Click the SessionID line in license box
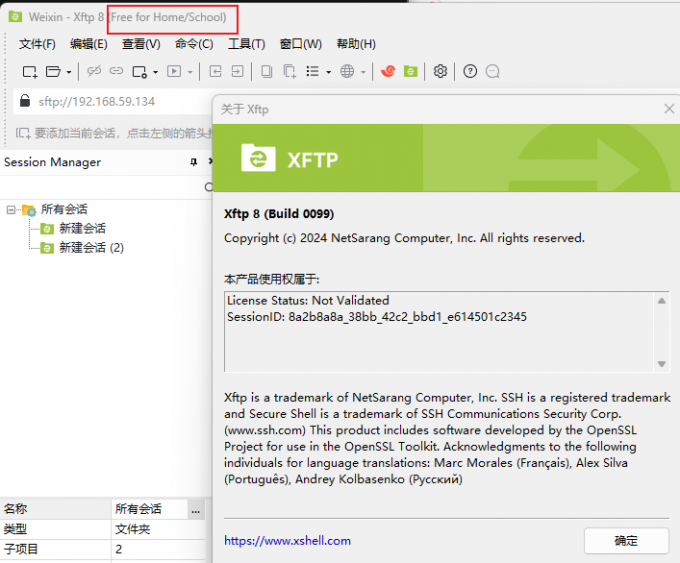 377,317
